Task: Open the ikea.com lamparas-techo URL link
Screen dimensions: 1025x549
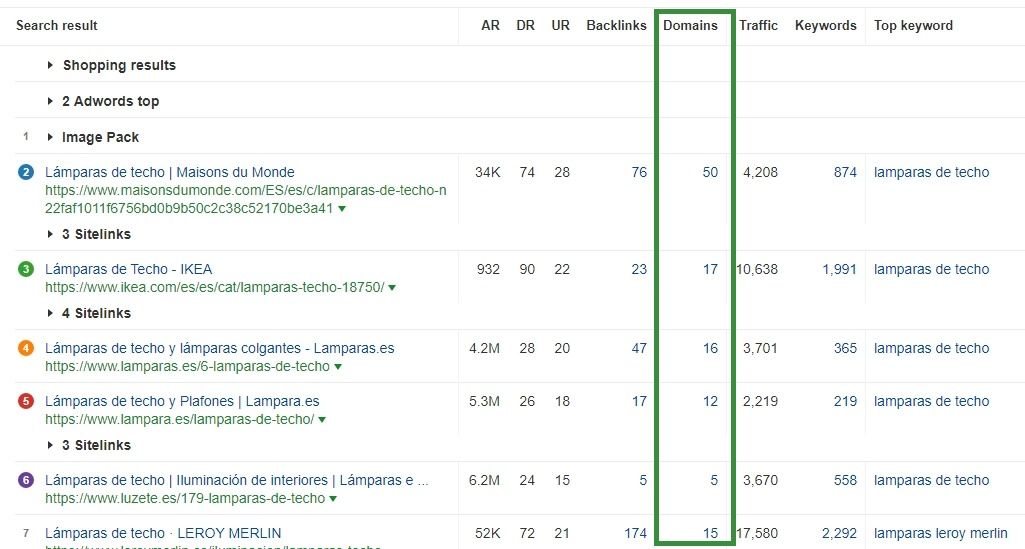Action: (214, 288)
